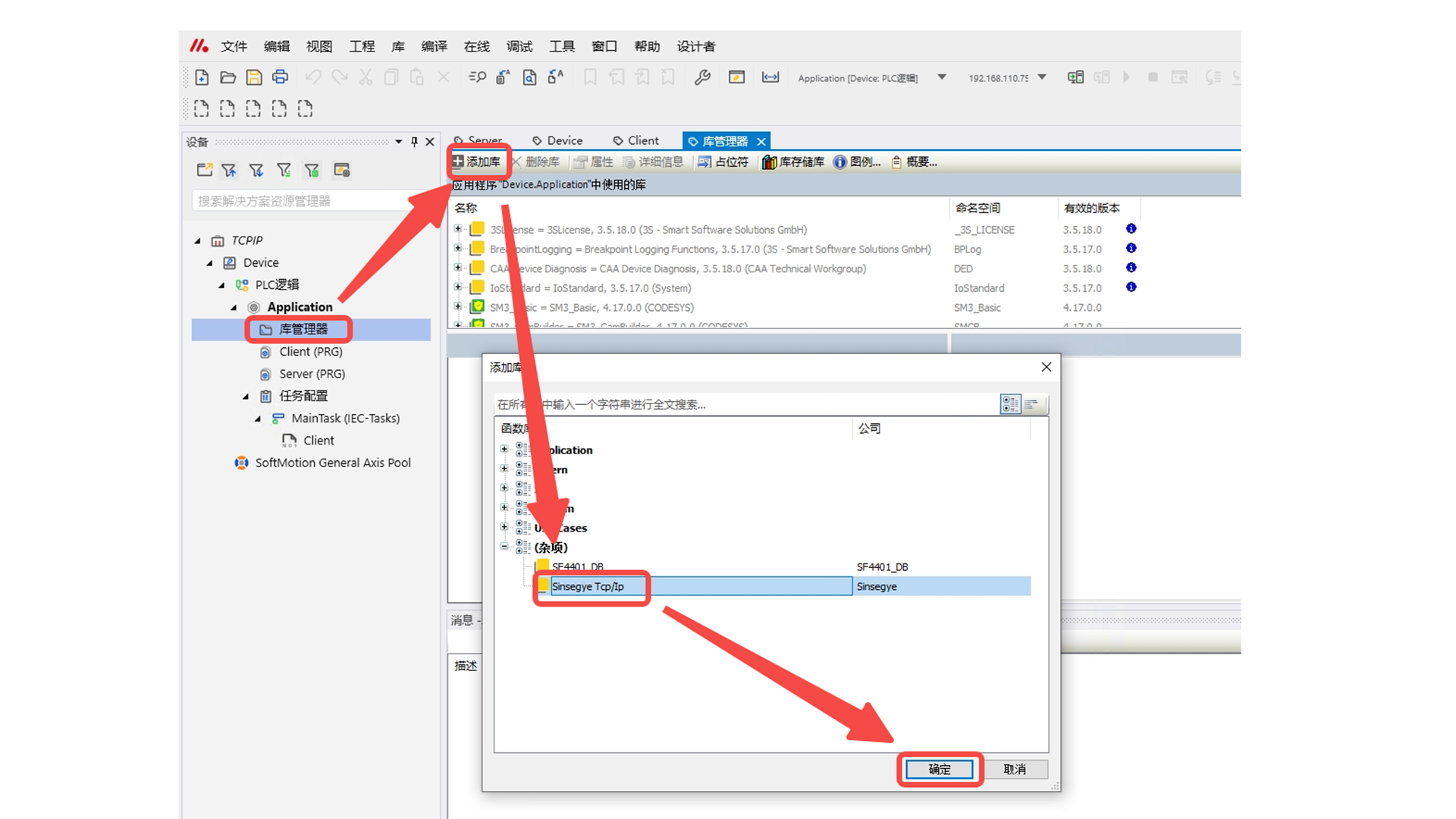
Task: Collapse the 任务配置 tree node
Action: [x=246, y=397]
